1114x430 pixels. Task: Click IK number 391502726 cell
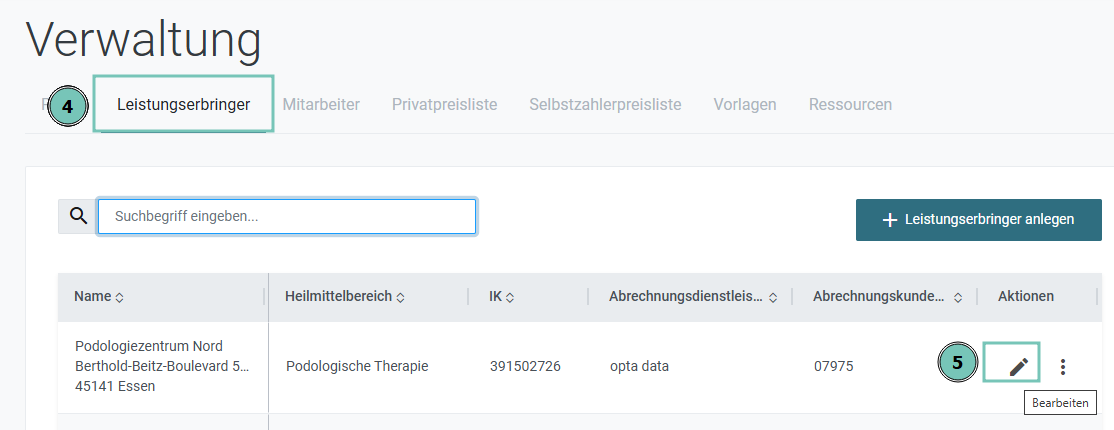click(525, 367)
